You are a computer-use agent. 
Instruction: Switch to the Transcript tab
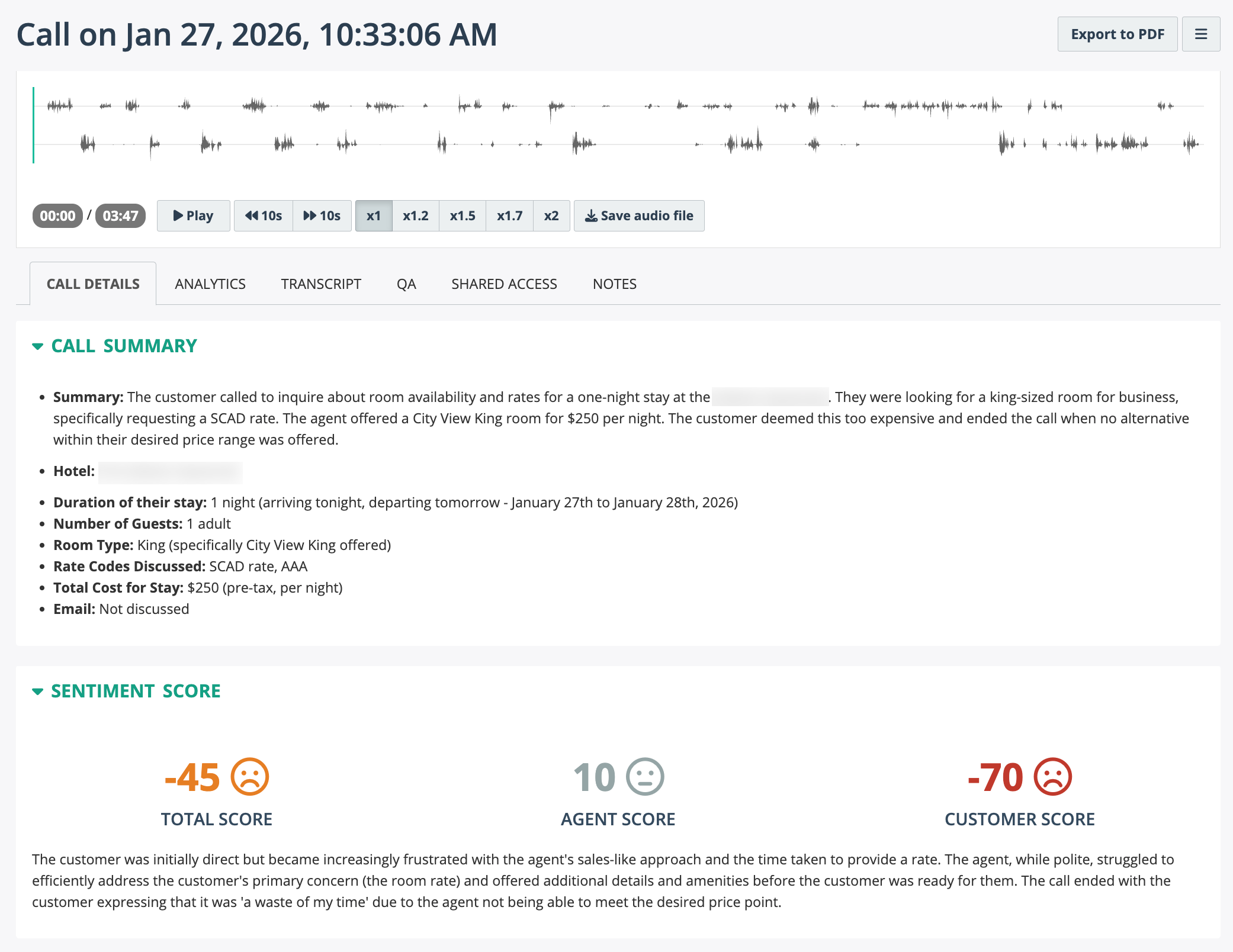click(321, 284)
